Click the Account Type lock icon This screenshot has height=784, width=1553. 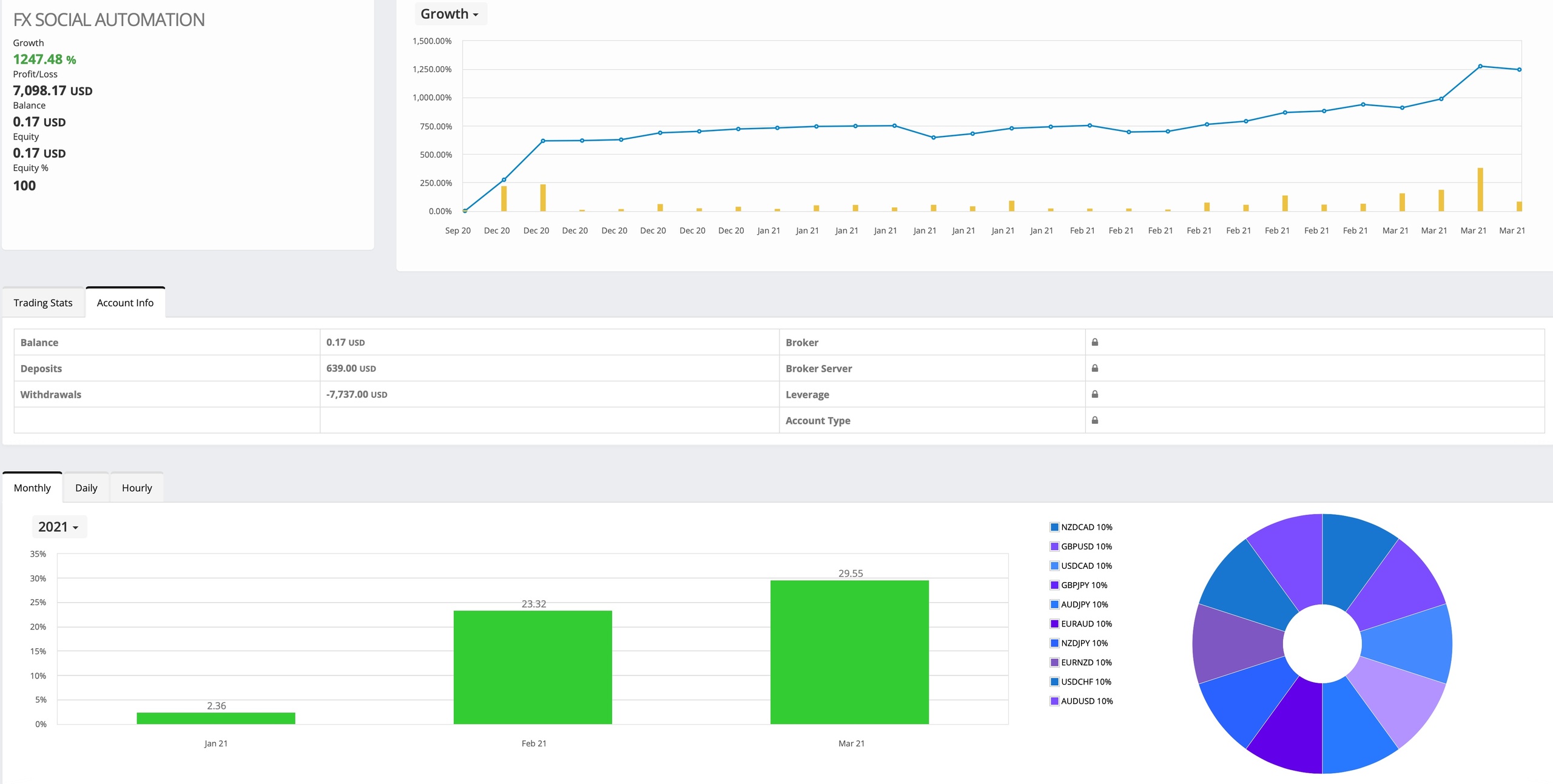1094,420
